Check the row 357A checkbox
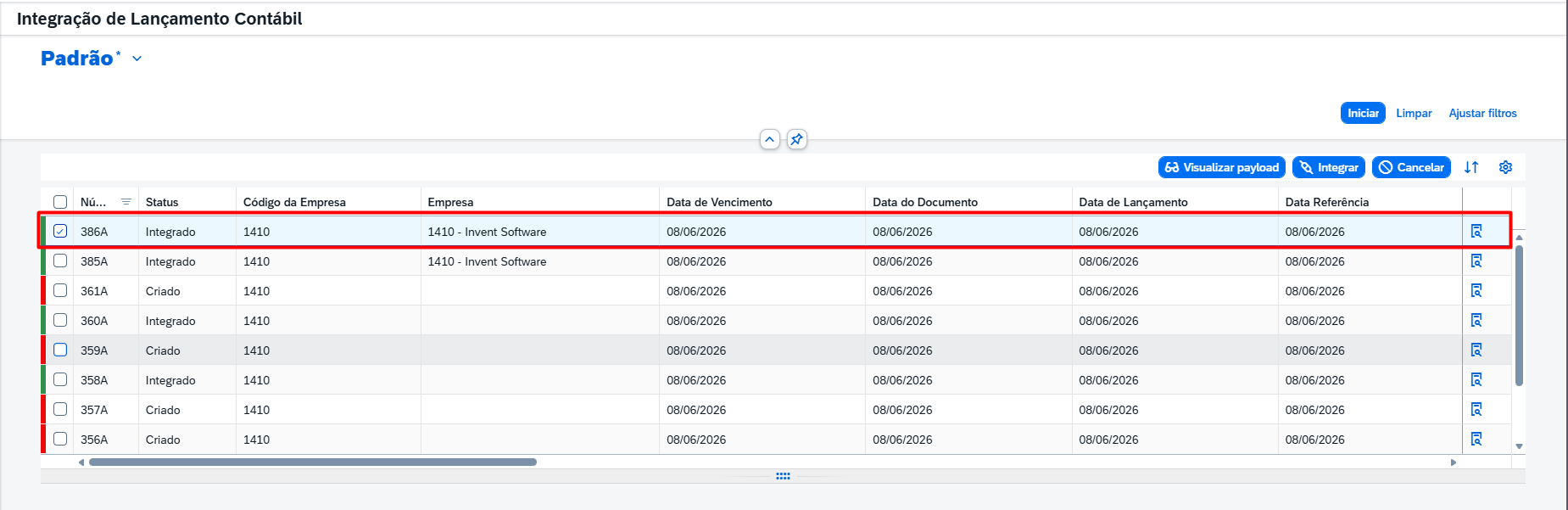 point(60,409)
